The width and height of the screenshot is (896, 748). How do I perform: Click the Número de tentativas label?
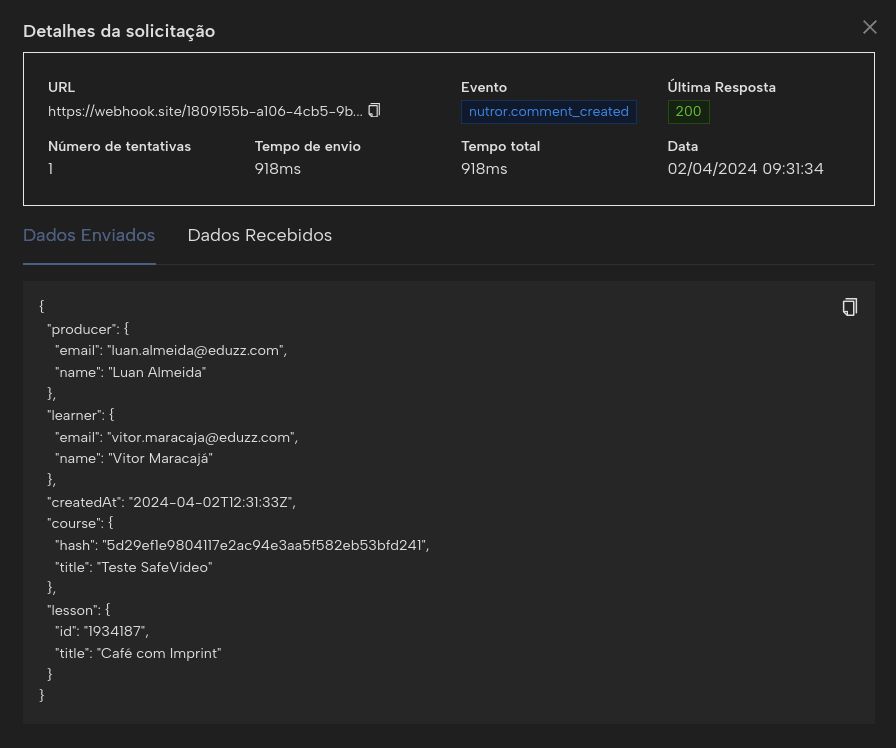point(119,146)
